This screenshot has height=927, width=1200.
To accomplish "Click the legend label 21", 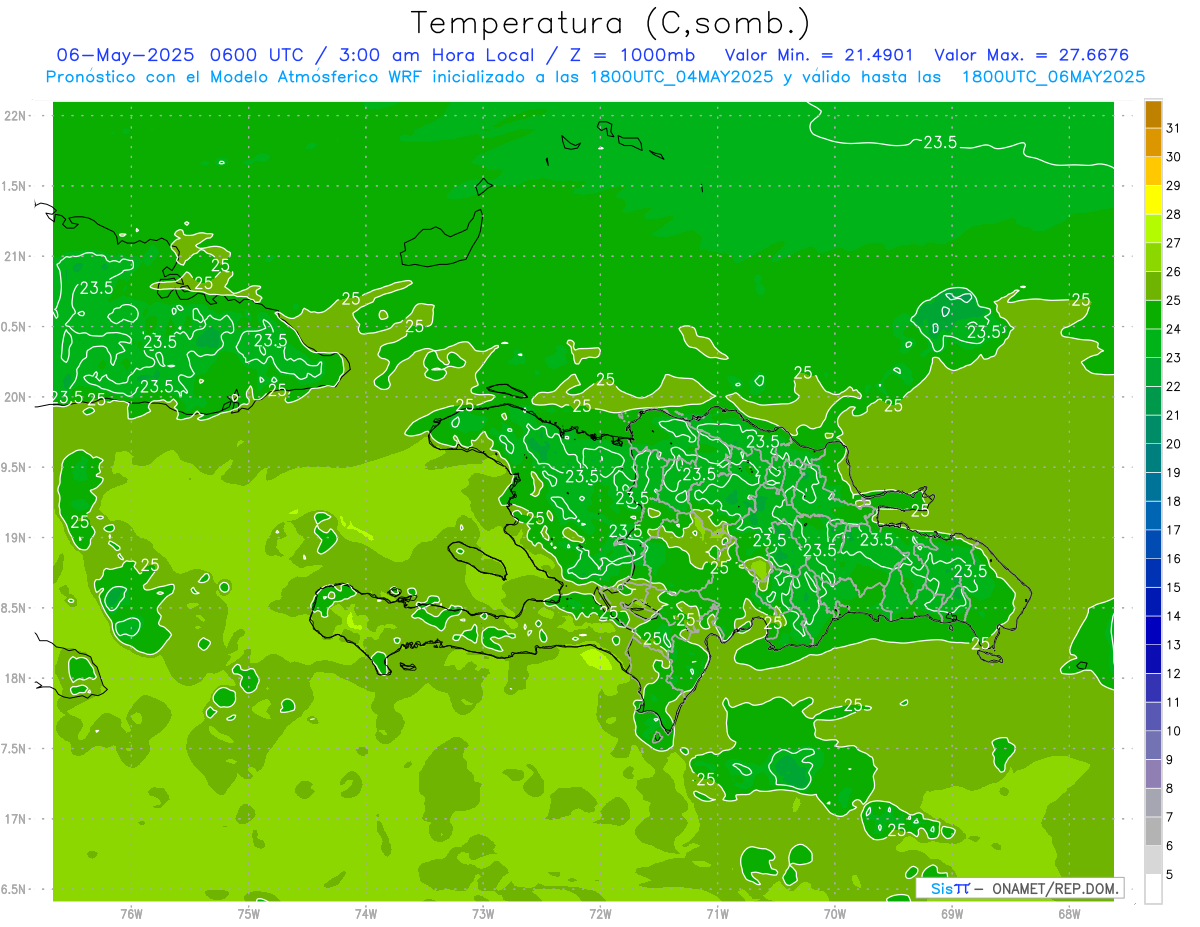I will 1174,415.
